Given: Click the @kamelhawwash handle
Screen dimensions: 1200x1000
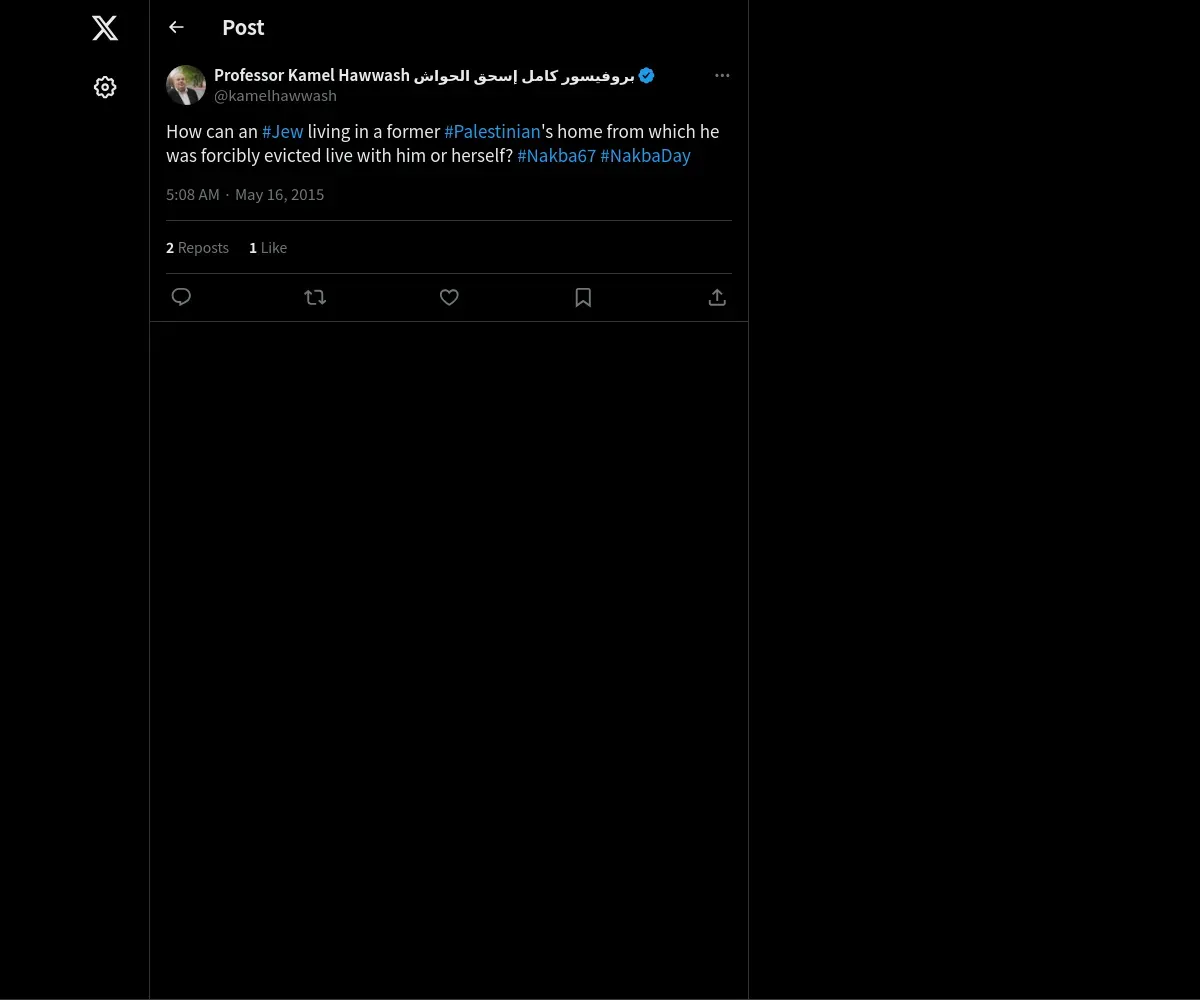Looking at the screenshot, I should pyautogui.click(x=275, y=96).
